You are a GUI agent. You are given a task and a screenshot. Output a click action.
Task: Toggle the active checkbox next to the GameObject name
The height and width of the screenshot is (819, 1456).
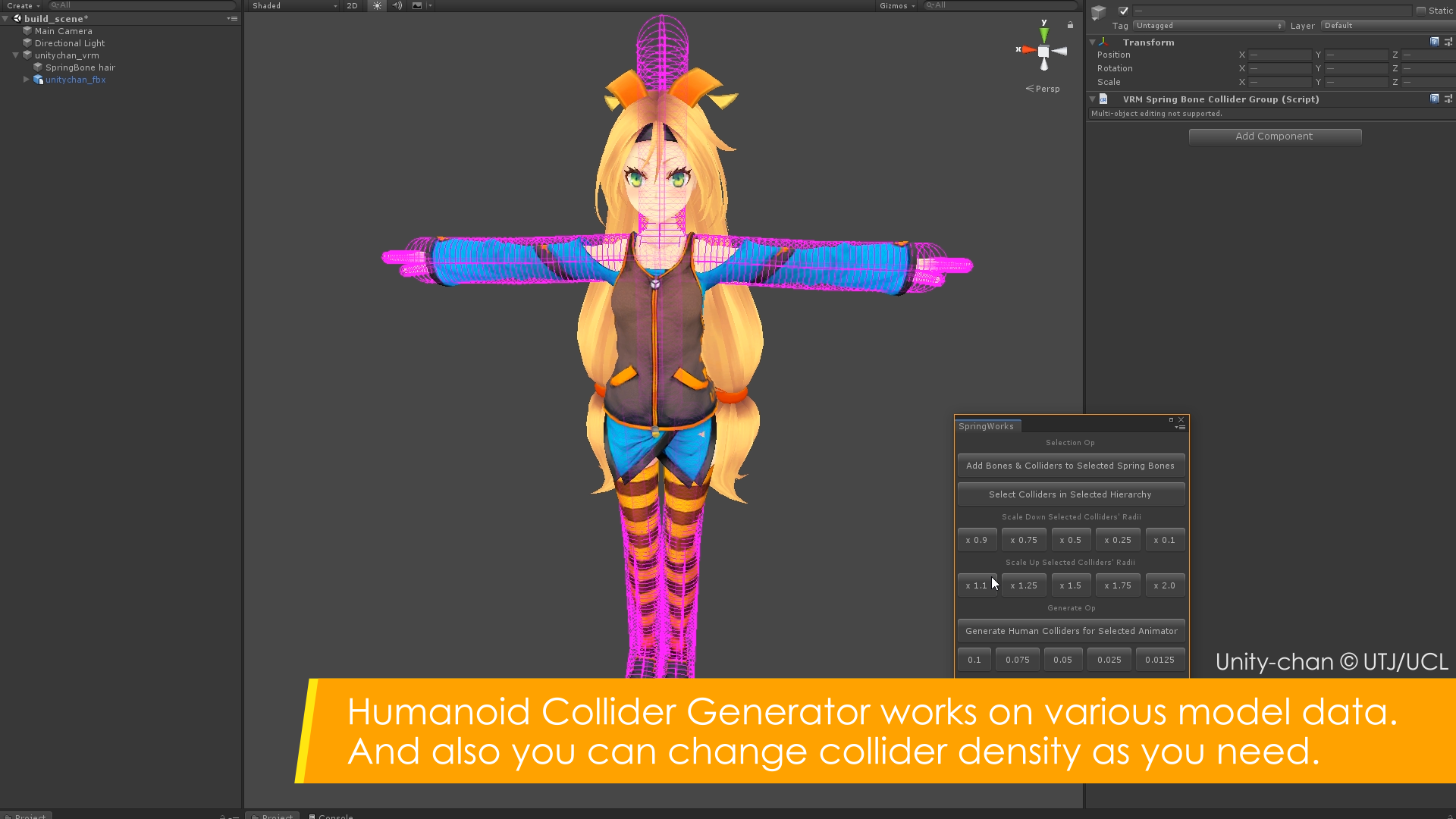point(1123,11)
